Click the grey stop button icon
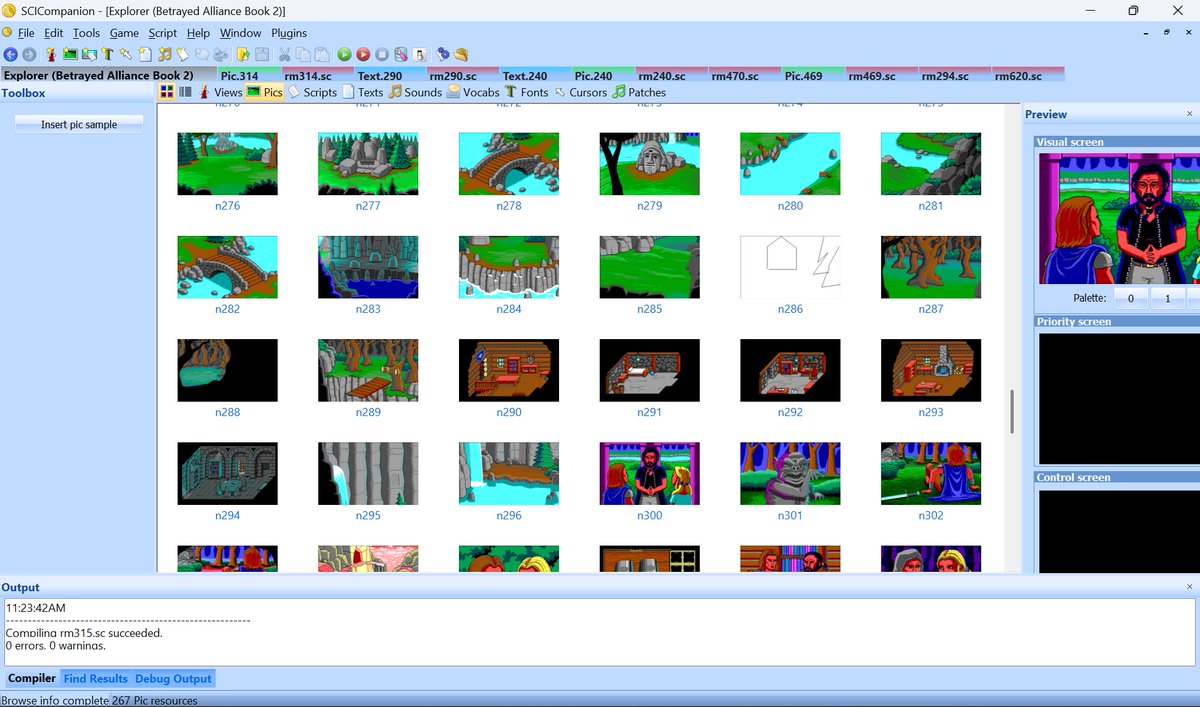1200x707 pixels. click(x=382, y=54)
